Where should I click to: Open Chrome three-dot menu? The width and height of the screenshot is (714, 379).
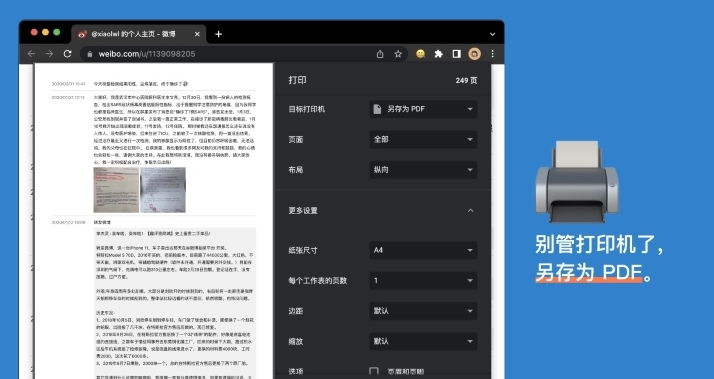492,54
